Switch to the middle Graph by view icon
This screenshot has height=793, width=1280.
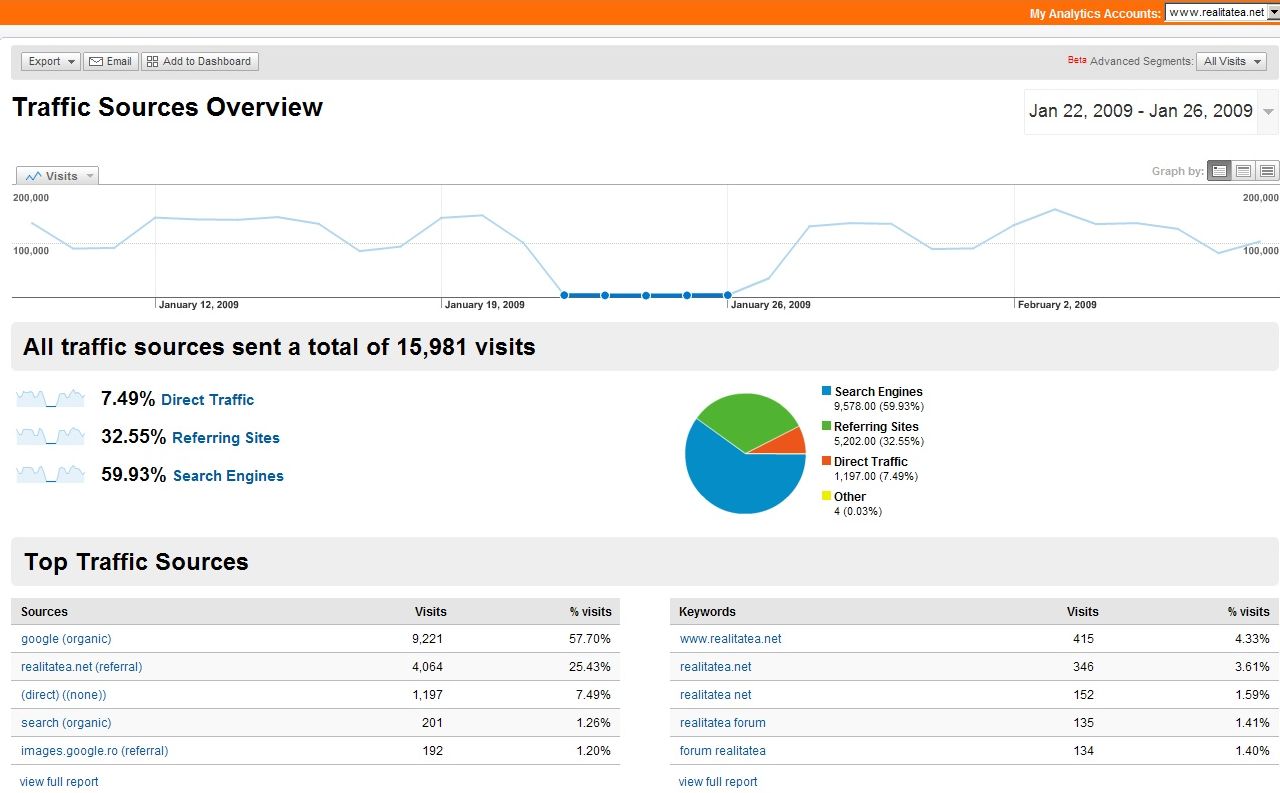[x=1243, y=171]
